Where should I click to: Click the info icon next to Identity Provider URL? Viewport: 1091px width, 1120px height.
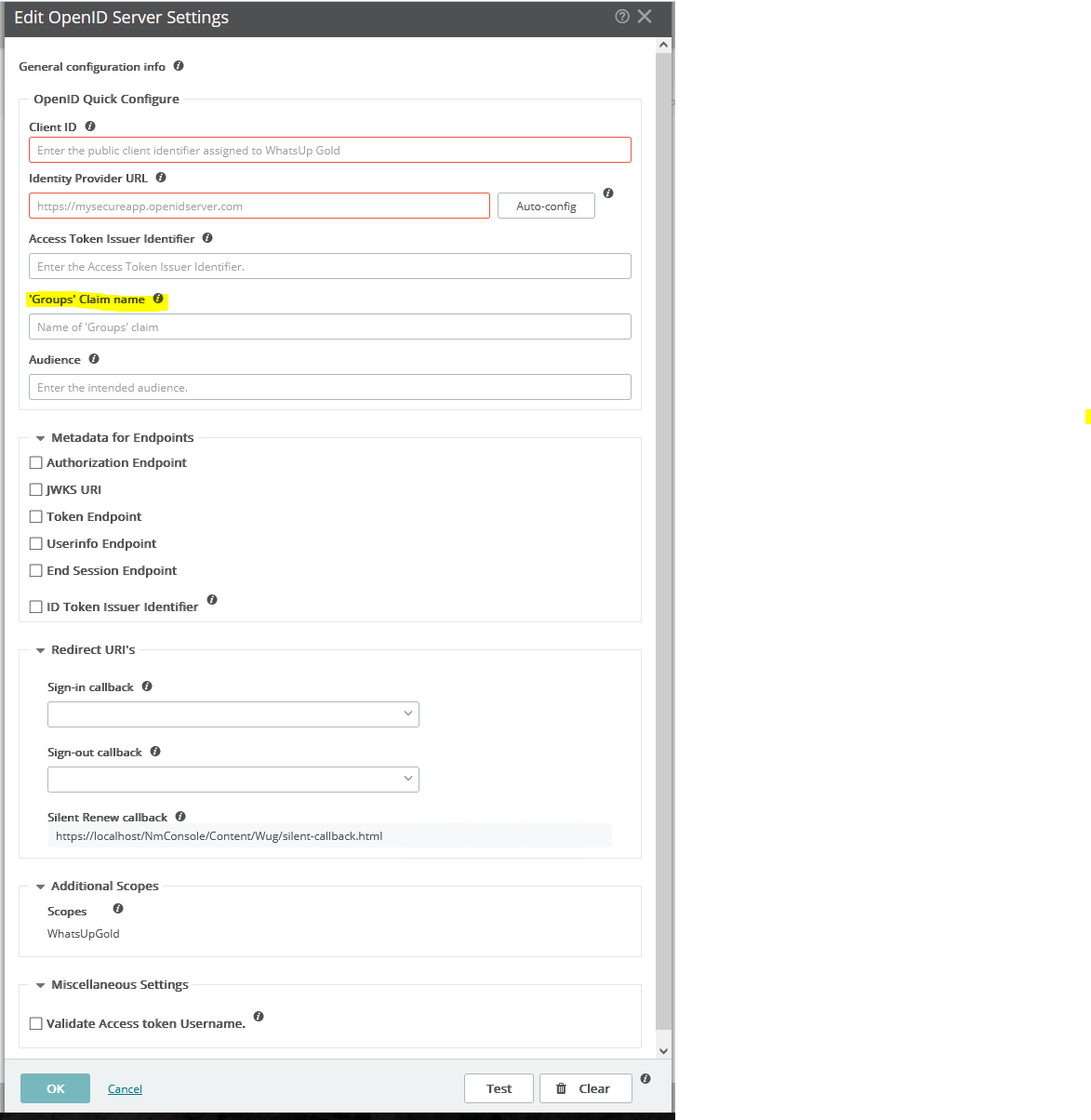pyautogui.click(x=161, y=178)
